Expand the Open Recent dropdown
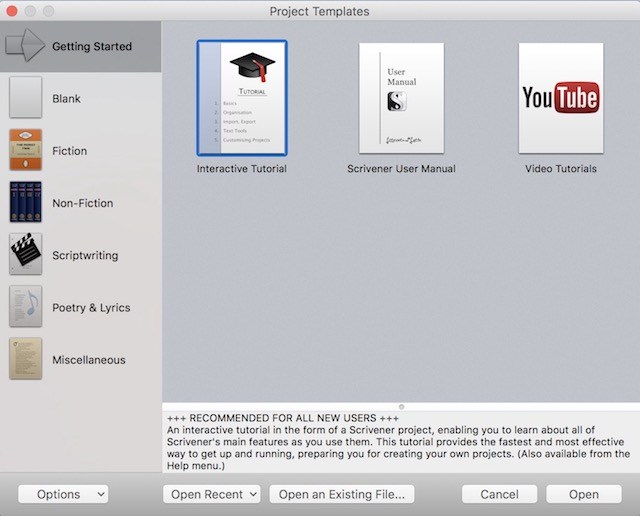Image resolution: width=640 pixels, height=516 pixels. 212,494
